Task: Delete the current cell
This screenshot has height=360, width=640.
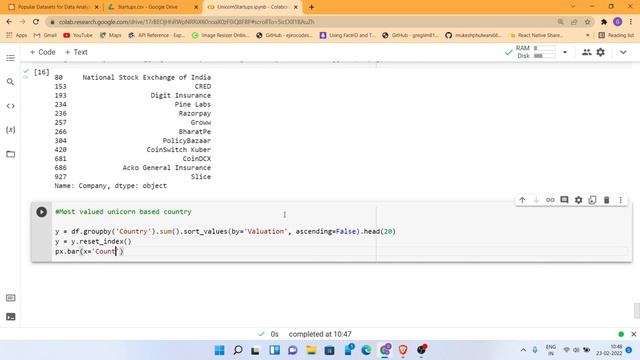Action: (607, 200)
